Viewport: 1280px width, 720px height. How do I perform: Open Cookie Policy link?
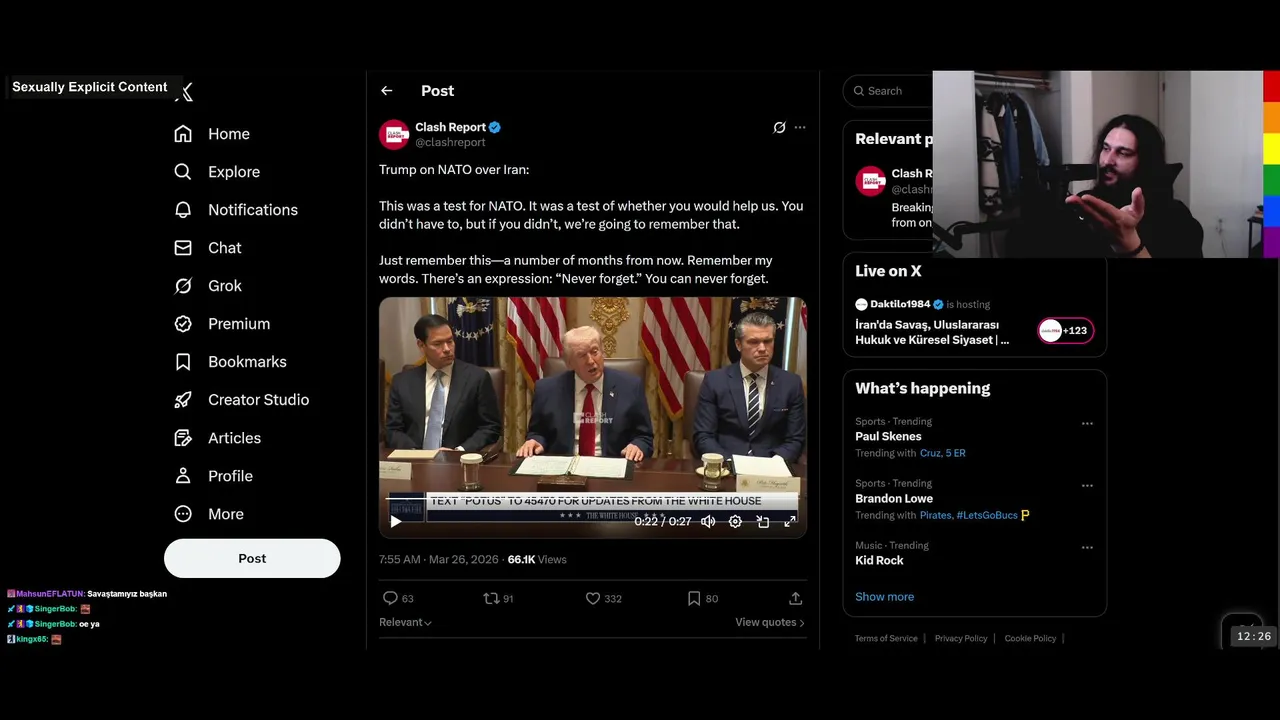[x=1030, y=638]
